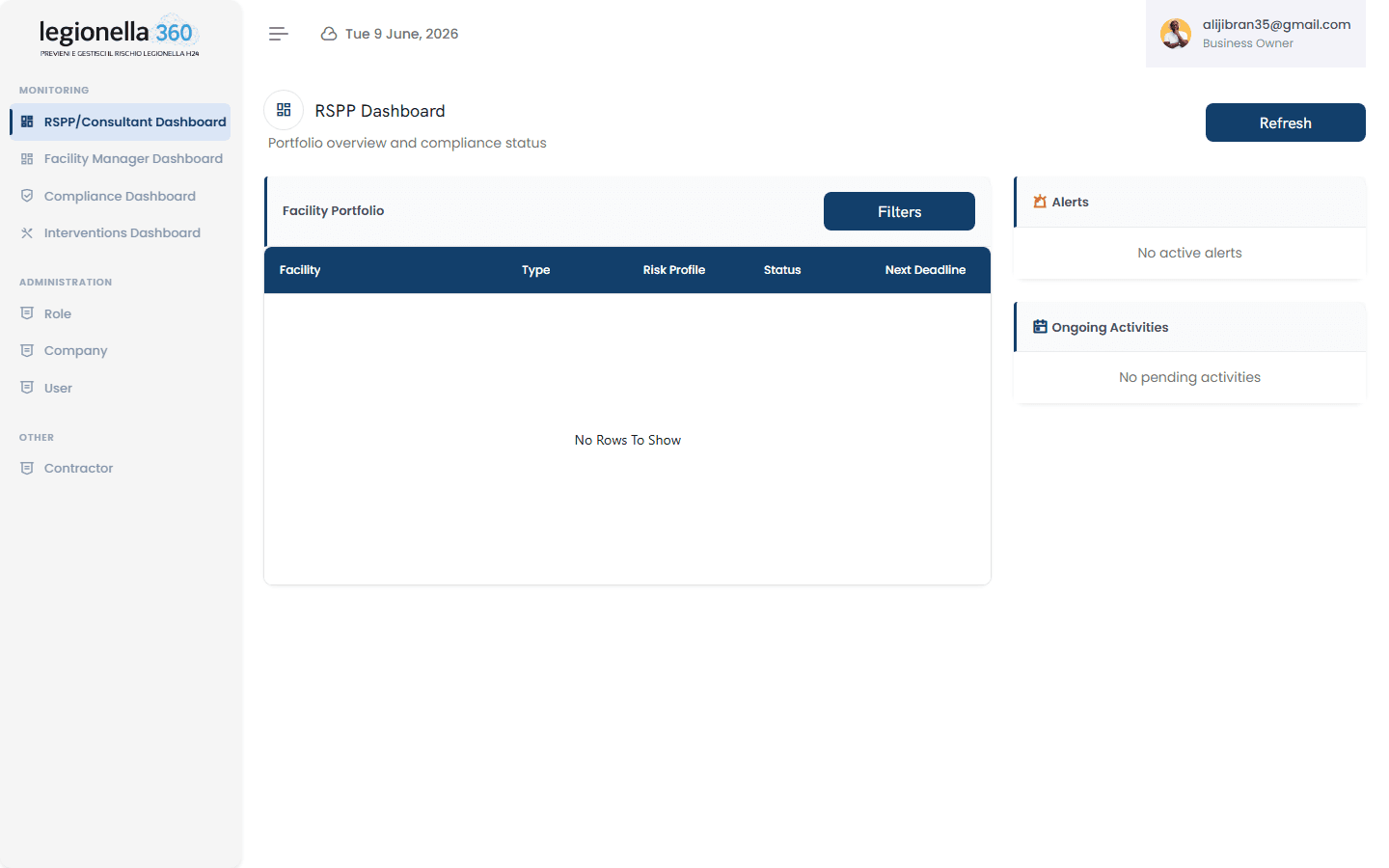Sort by the Facility column header
This screenshot has height=868, width=1389.
click(300, 270)
